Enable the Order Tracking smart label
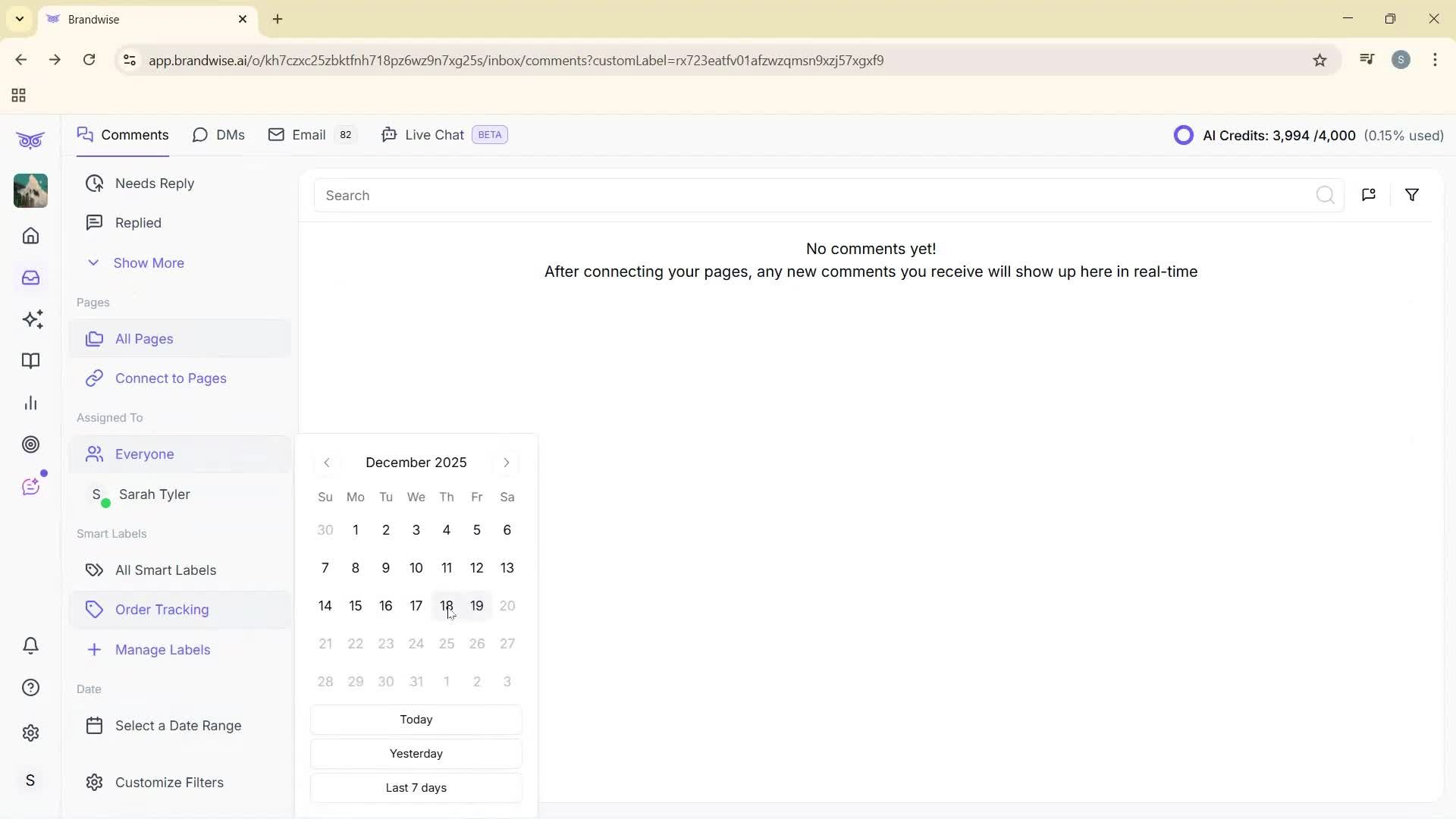The image size is (1456, 819). coord(162,609)
